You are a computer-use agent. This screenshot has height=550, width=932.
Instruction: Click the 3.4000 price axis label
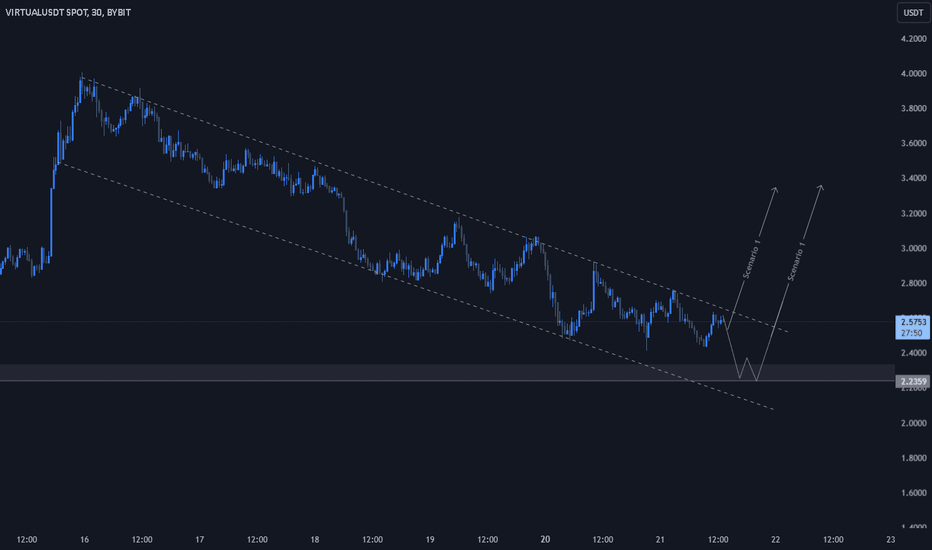914,178
